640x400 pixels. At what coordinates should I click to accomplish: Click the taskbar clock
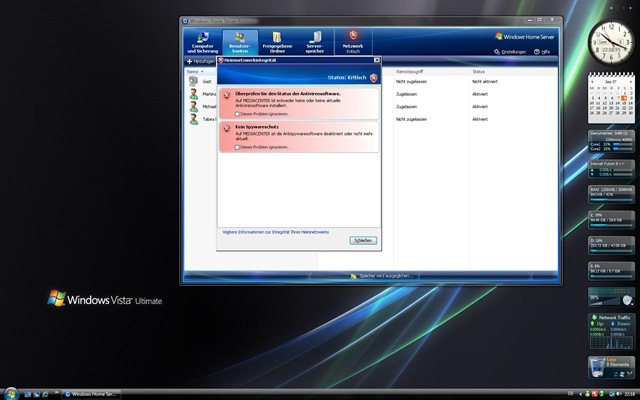(x=630, y=394)
